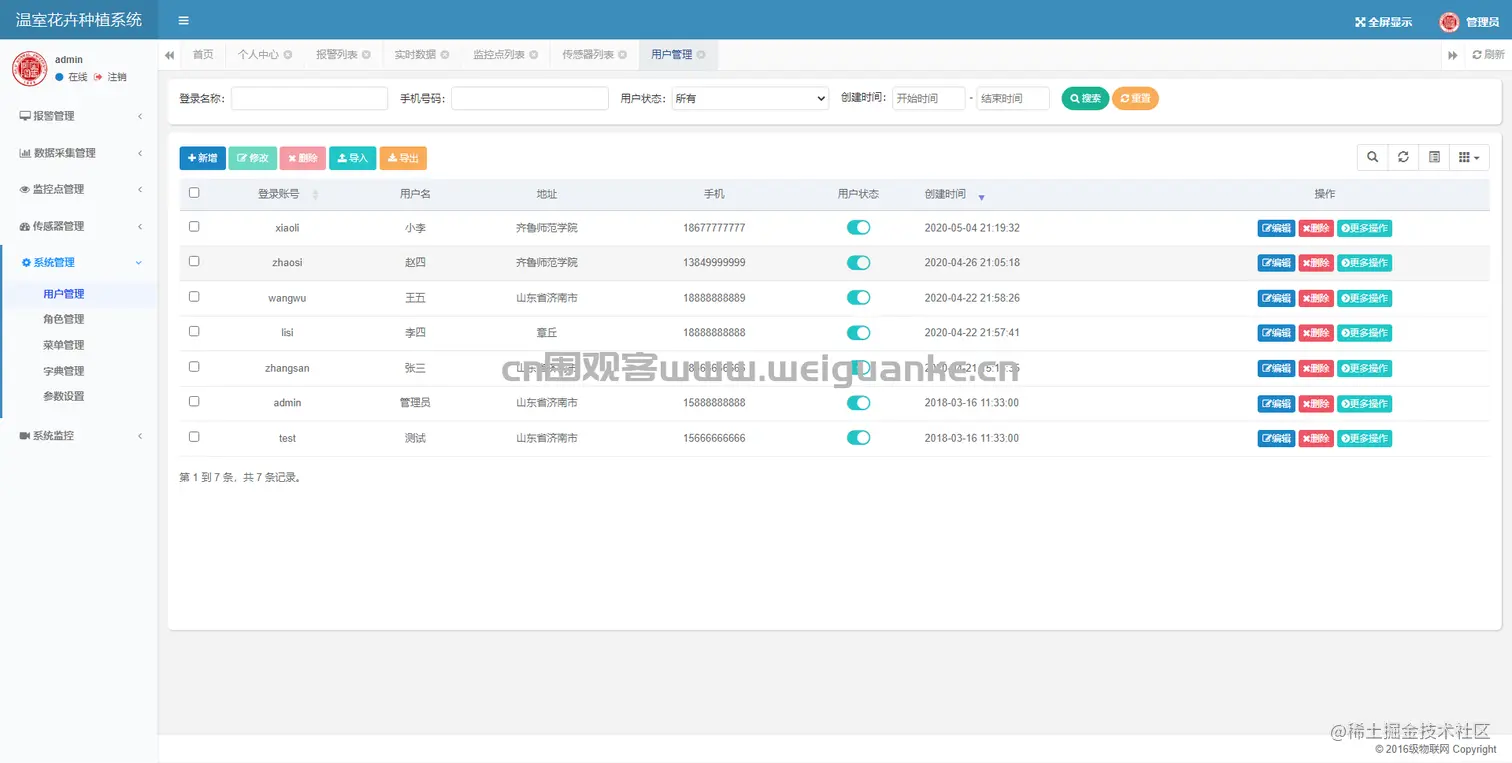Viewport: 1512px width, 763px height.
Task: Check the zhaosi row checkbox
Action: pos(194,261)
